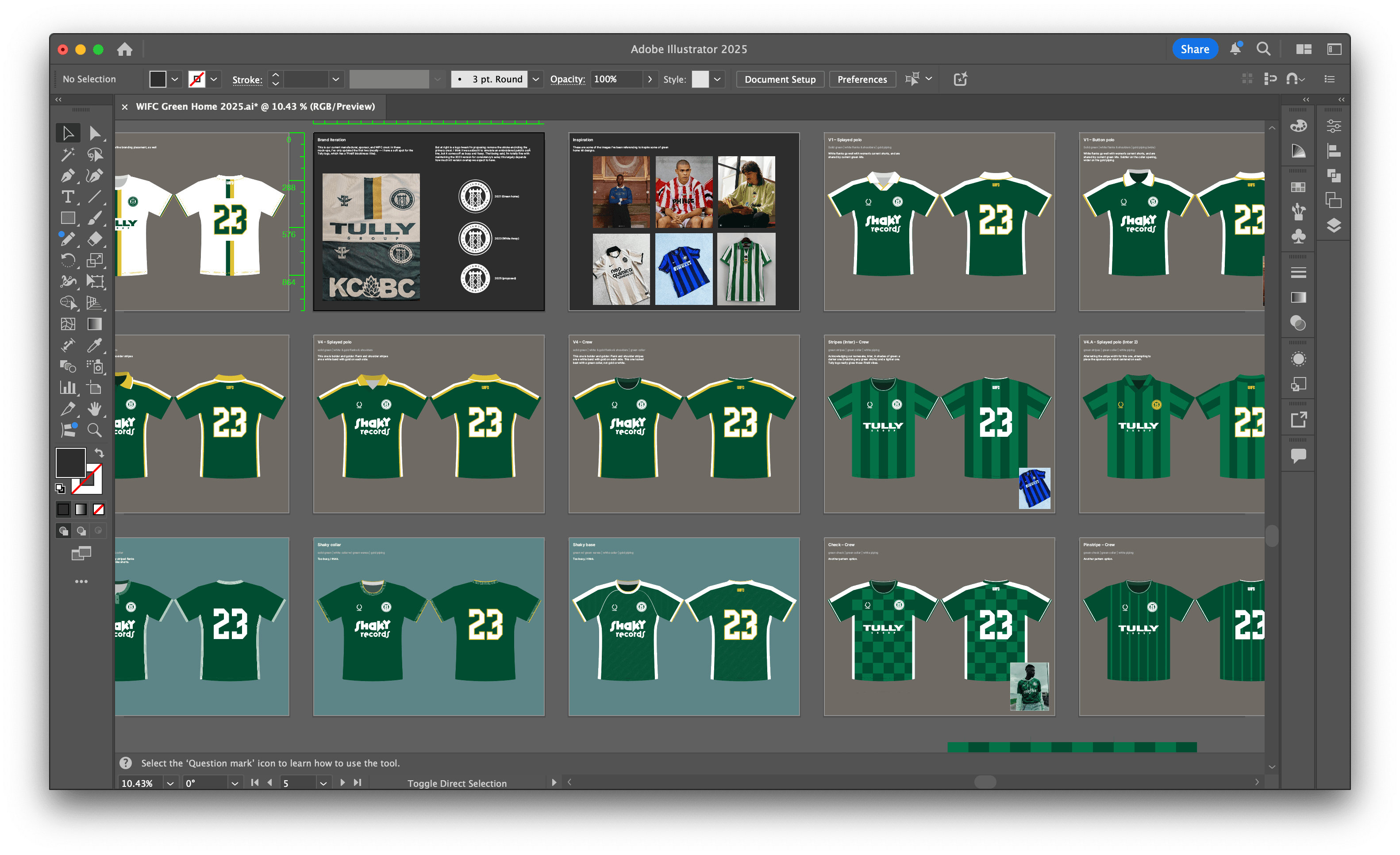Click the Share button

[x=1195, y=50]
